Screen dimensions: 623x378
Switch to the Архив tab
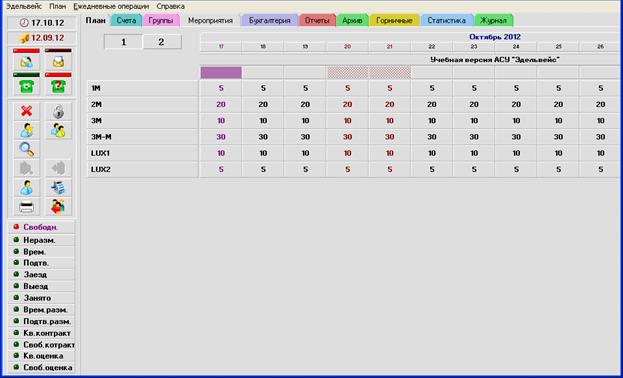(x=352, y=20)
